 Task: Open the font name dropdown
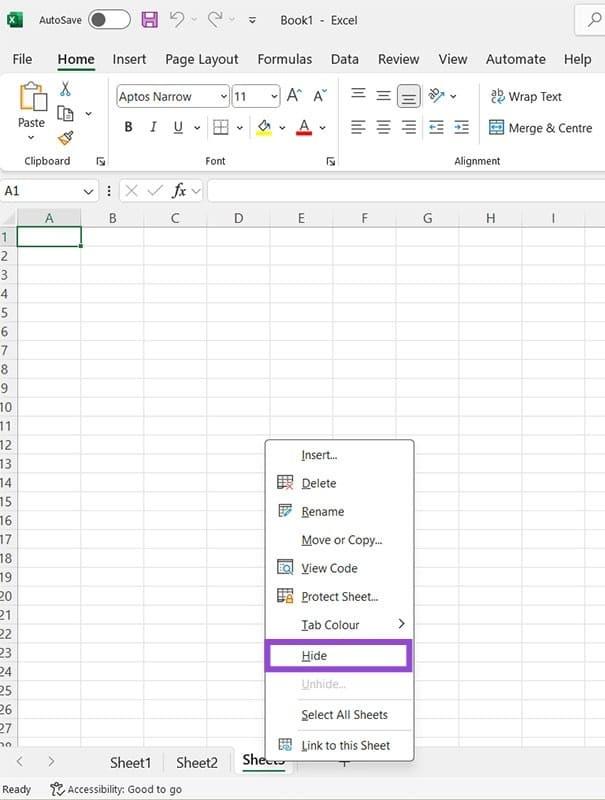(x=223, y=97)
